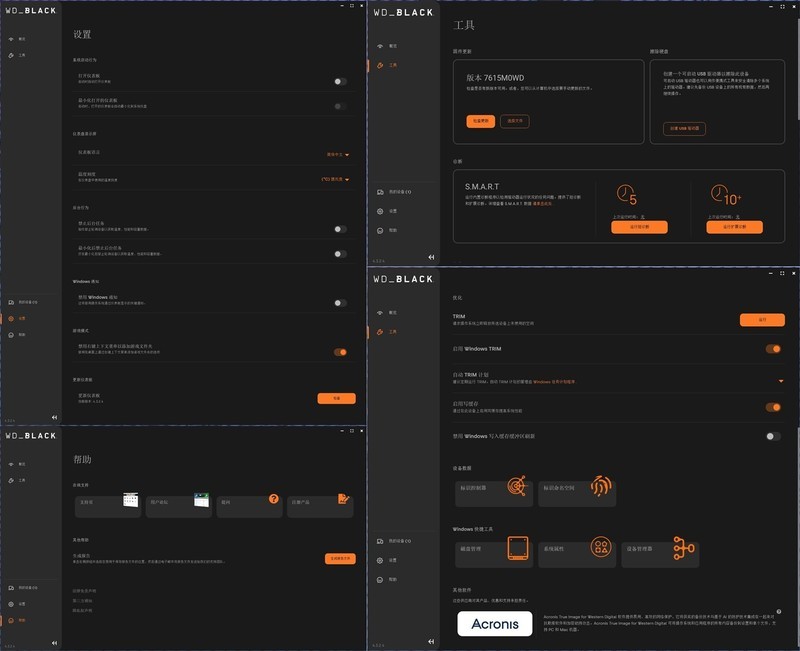Screen dimensions: 800x651
Task: Run short diagnostic under the clock 5 icon
Action: [639, 227]
